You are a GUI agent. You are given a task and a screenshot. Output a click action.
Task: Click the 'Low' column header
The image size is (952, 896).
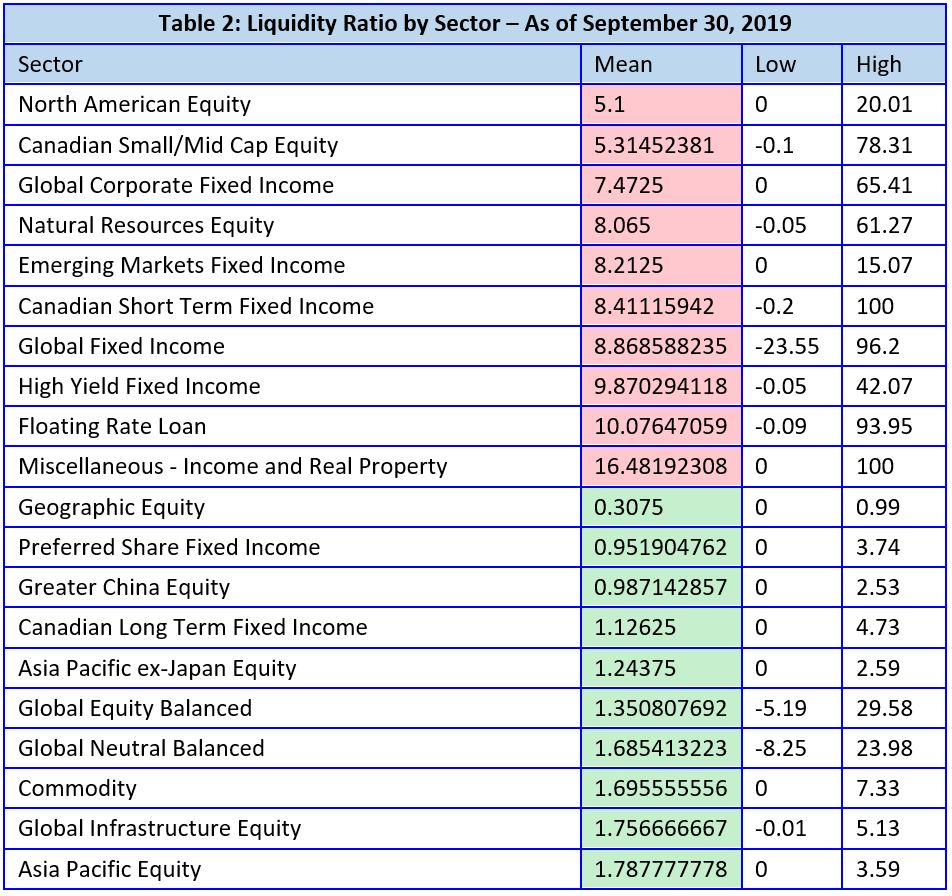click(776, 65)
